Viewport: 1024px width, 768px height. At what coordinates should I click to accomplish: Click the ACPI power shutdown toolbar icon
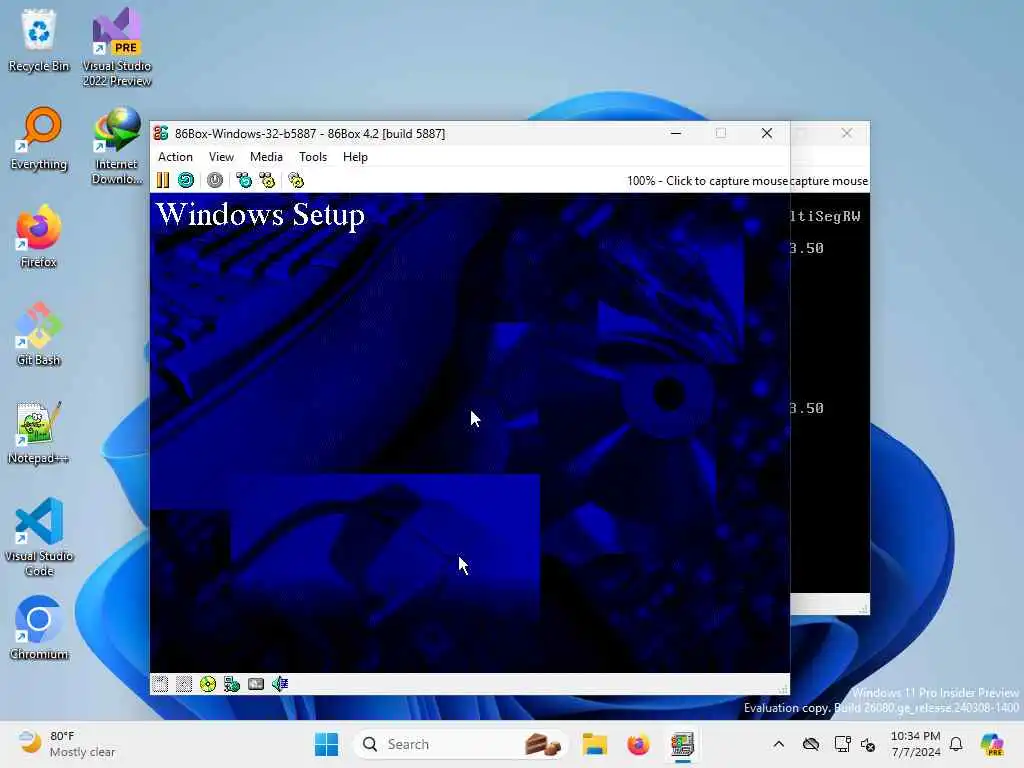click(x=215, y=180)
